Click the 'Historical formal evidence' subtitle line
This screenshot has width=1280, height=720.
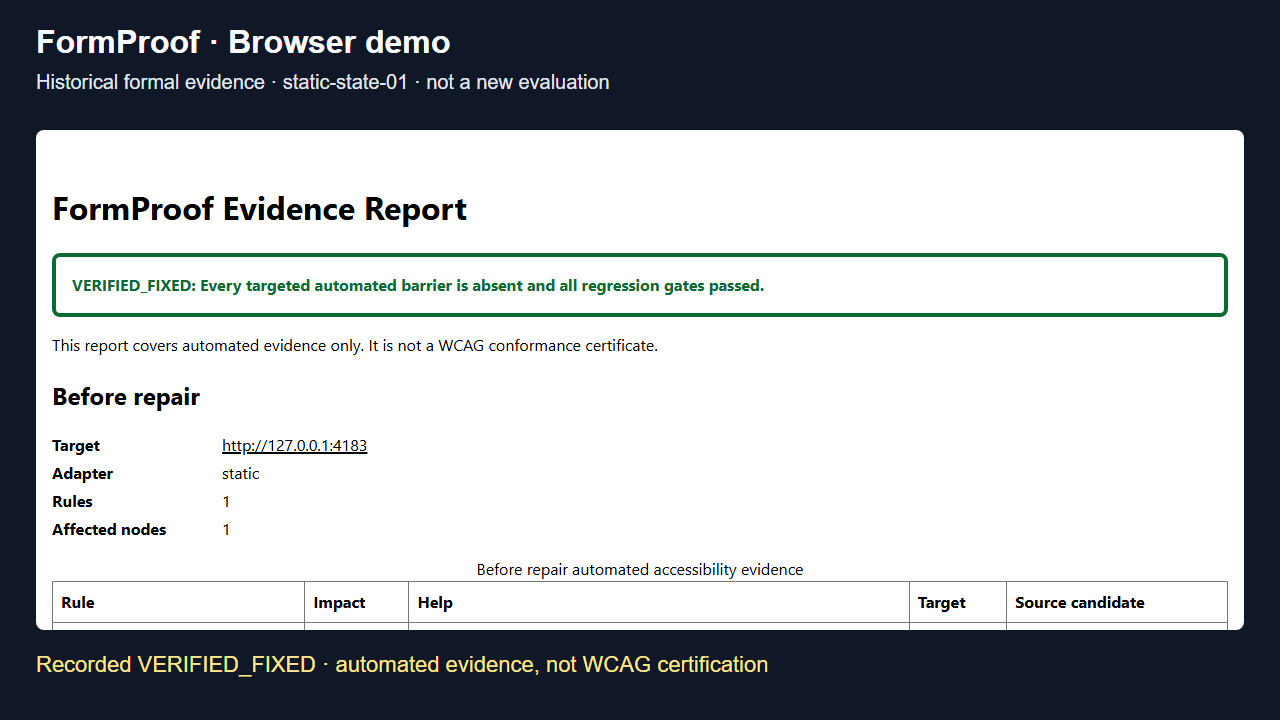[x=322, y=82]
